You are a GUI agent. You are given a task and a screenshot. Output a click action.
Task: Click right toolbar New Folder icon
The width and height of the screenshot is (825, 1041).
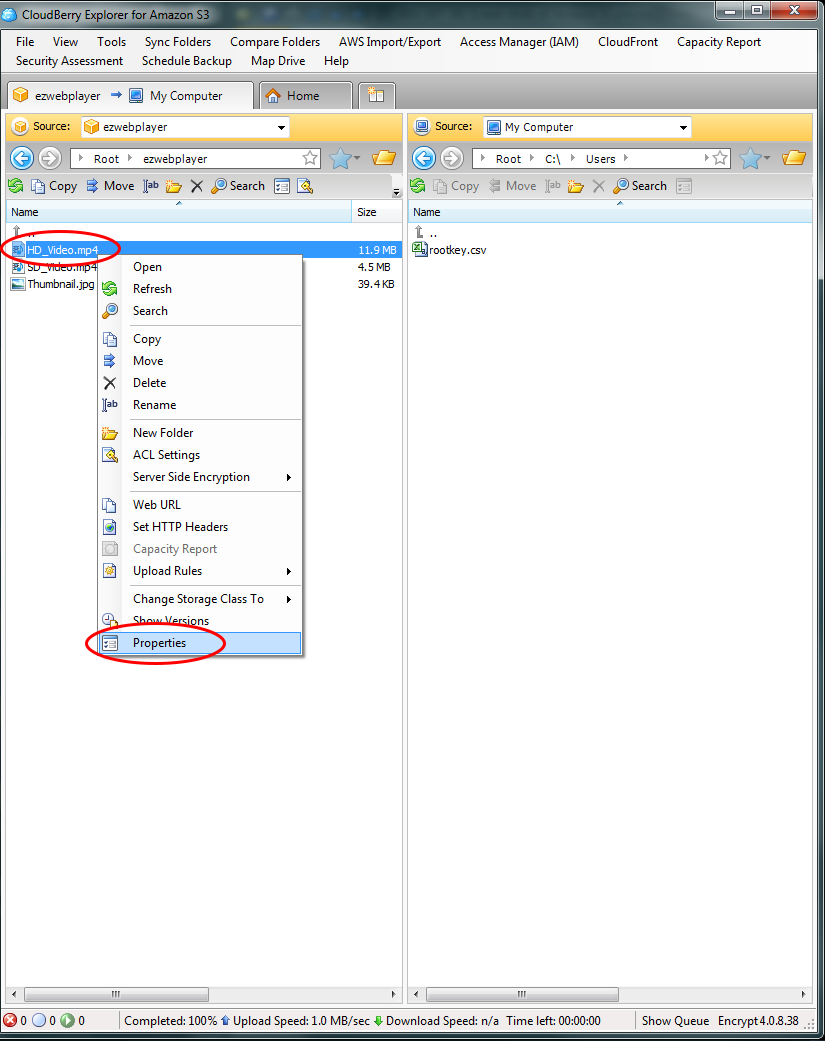(576, 186)
